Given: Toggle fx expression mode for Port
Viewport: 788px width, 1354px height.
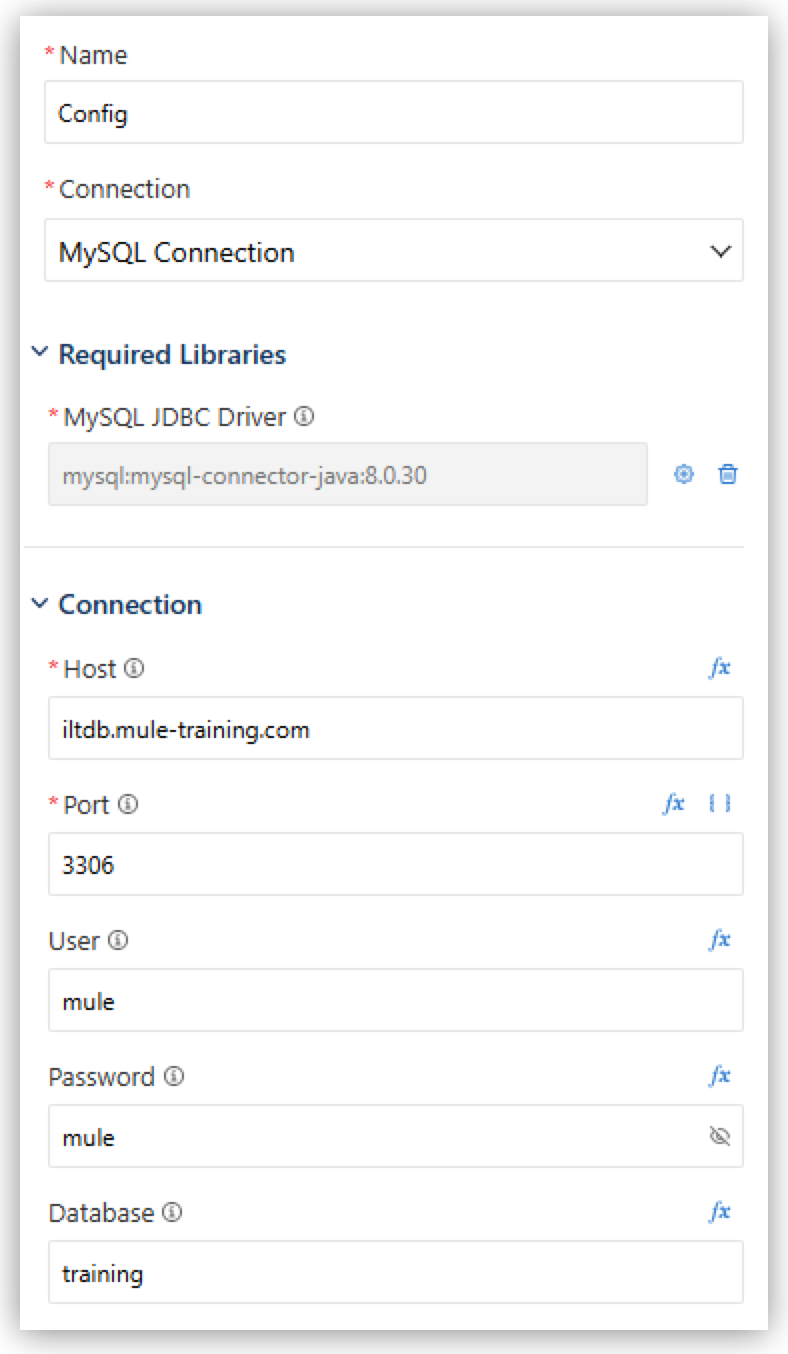Looking at the screenshot, I should 674,803.
